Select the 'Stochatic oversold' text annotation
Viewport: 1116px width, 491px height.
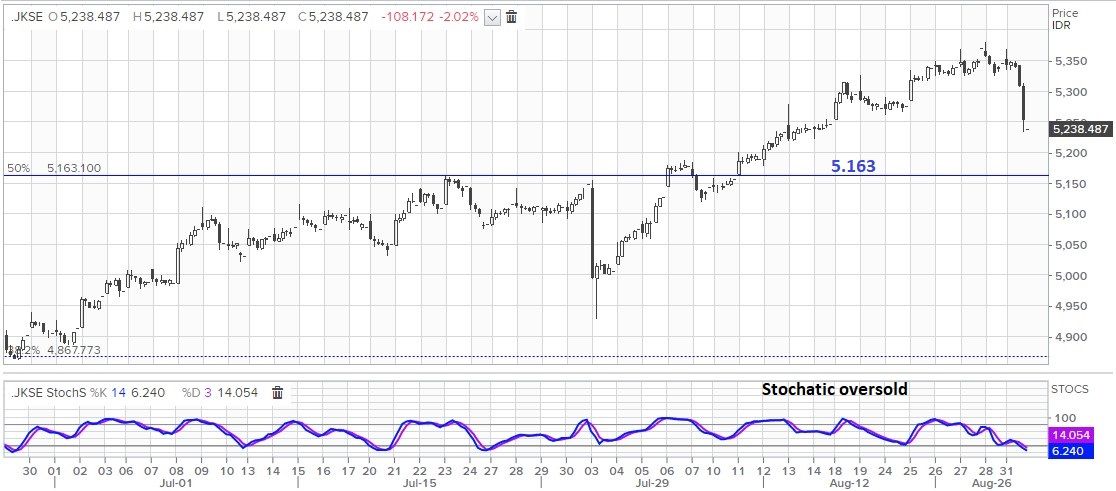click(835, 389)
